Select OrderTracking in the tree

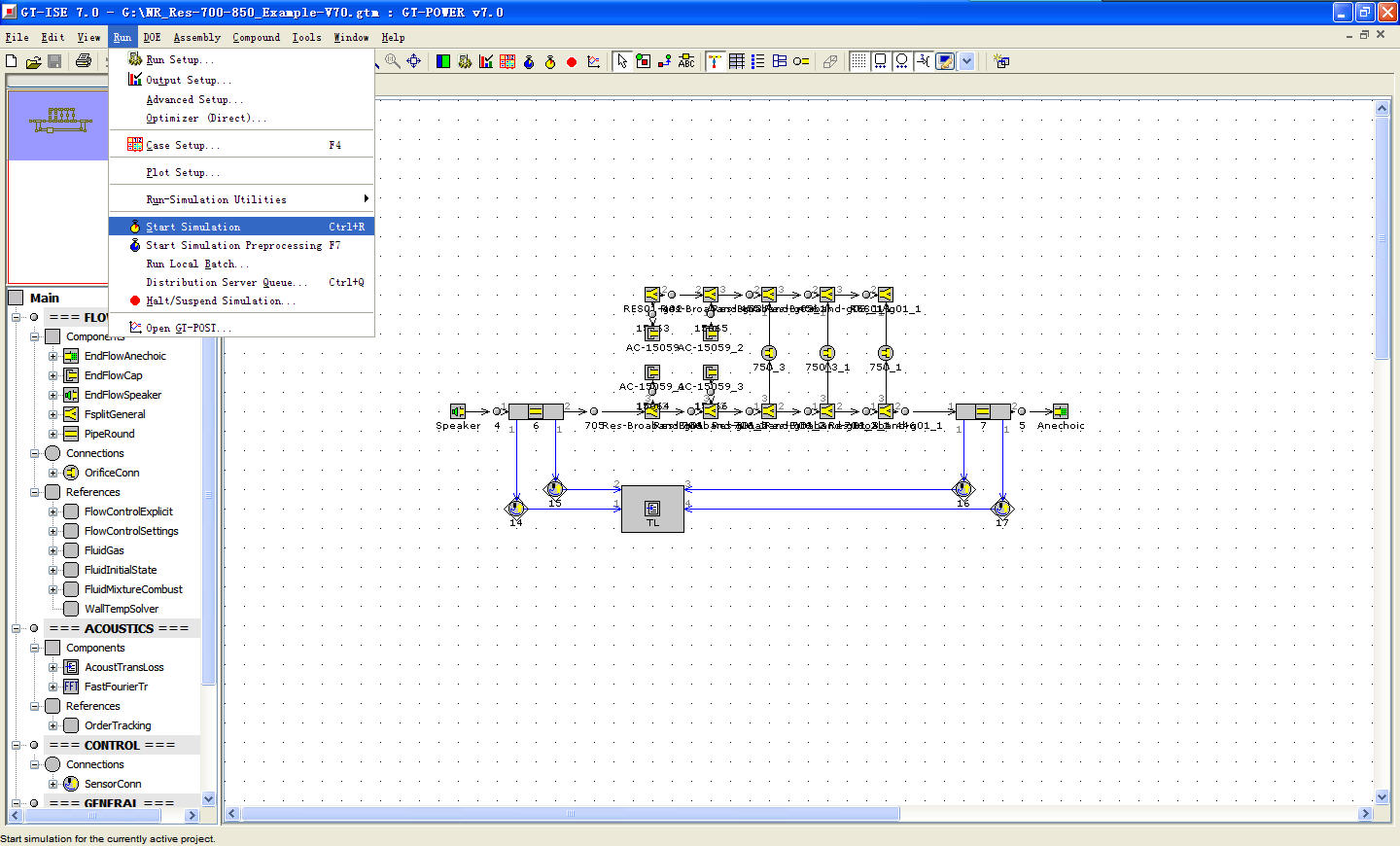(x=118, y=725)
